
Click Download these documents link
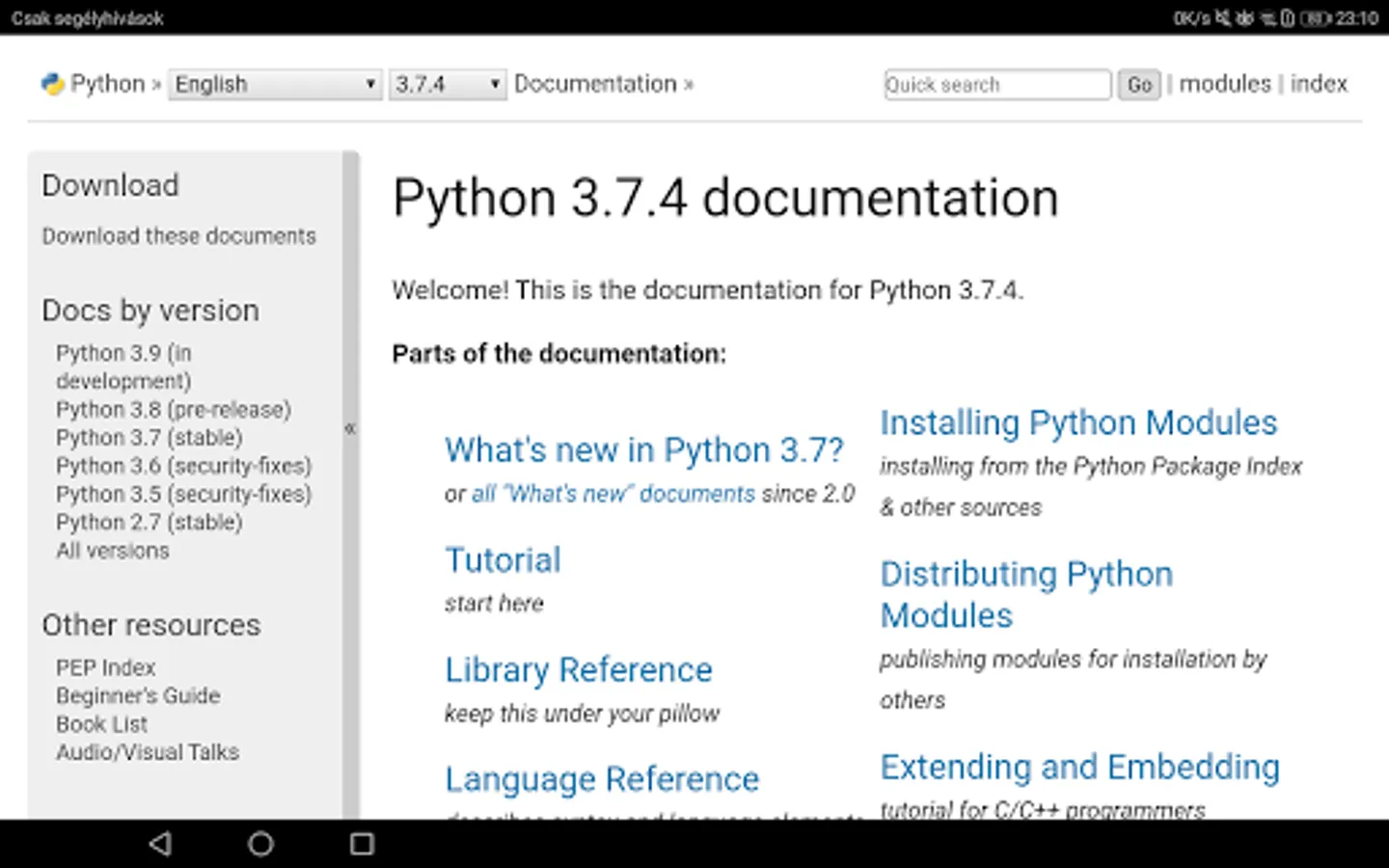point(178,236)
